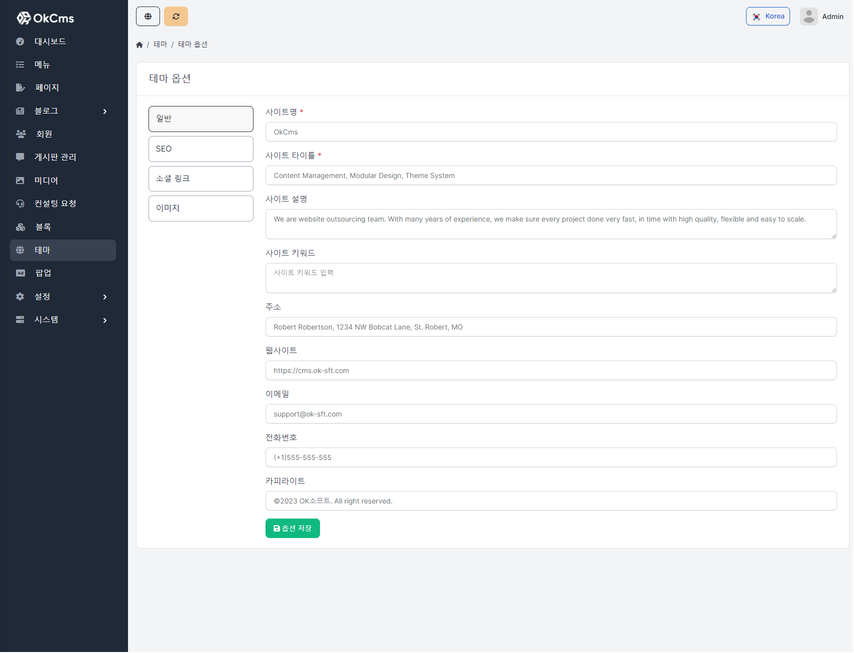Click the Admin user avatar icon
This screenshot has width=854, height=653.
(808, 16)
